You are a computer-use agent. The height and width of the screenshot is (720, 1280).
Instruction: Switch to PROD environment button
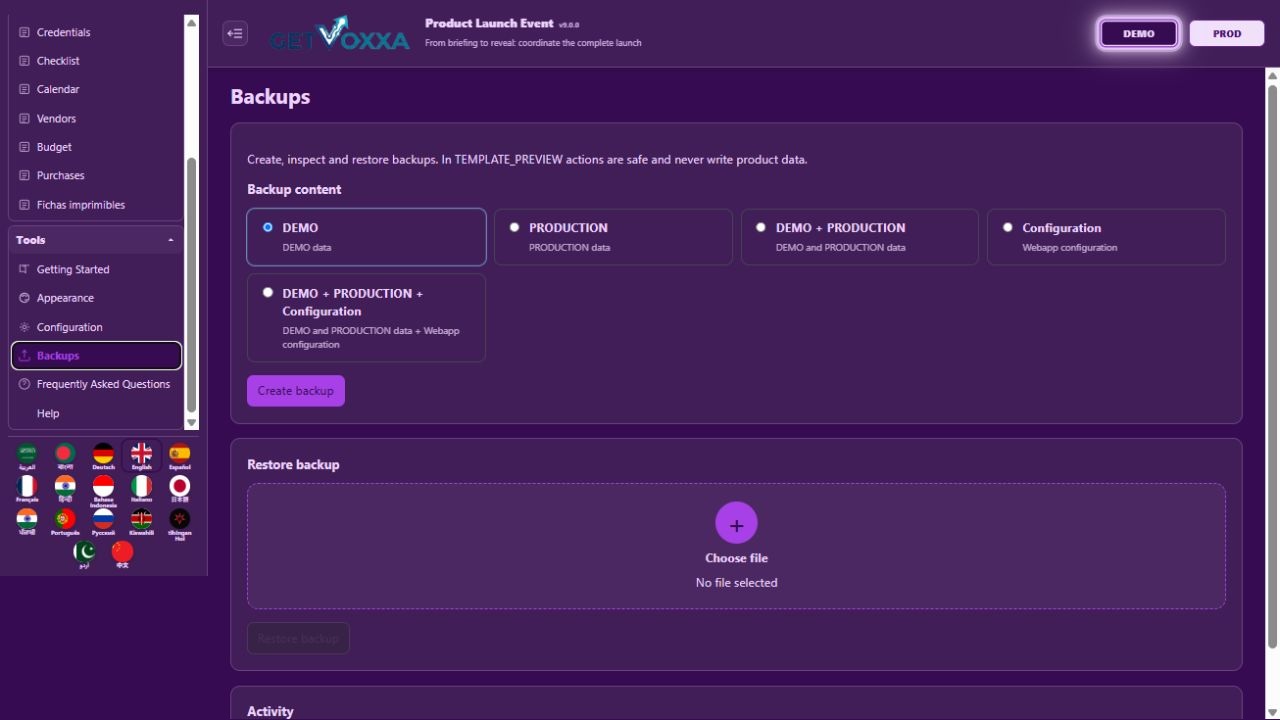coord(1227,33)
